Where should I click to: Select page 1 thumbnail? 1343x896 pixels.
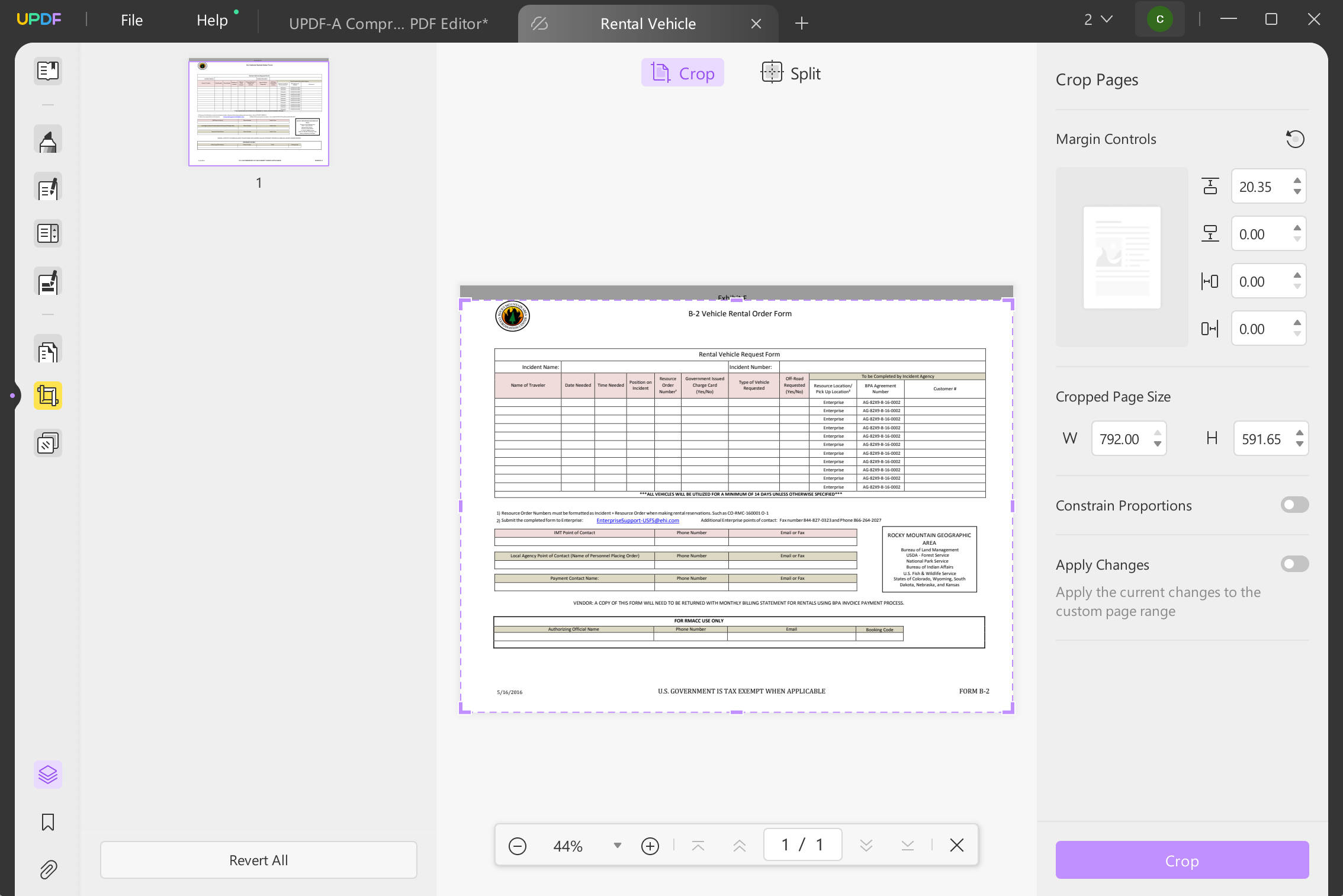pos(258,113)
